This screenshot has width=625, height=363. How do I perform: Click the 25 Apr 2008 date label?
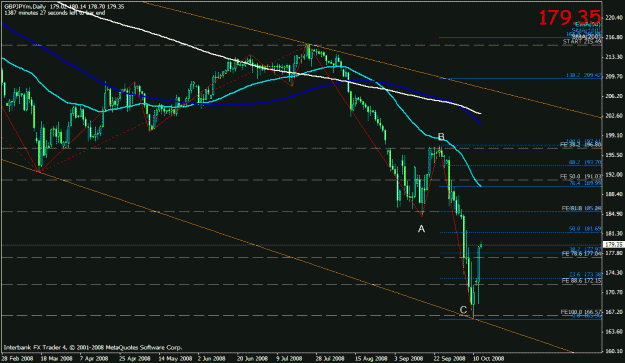click(x=134, y=358)
